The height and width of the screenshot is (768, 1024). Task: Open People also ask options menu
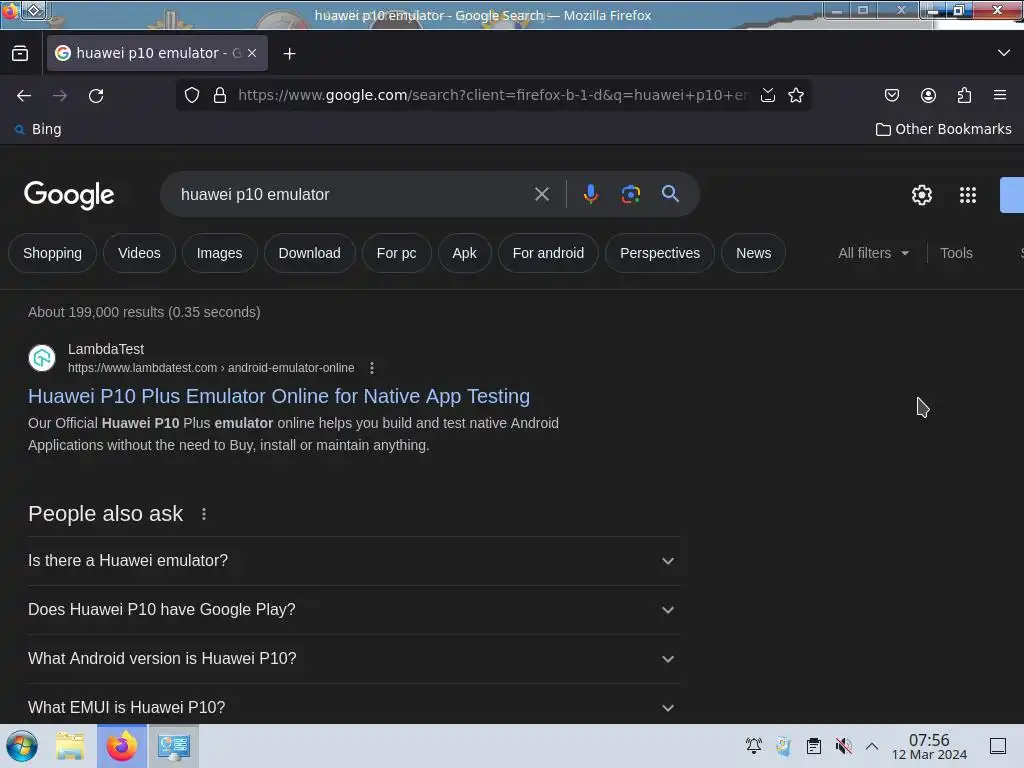pos(204,514)
